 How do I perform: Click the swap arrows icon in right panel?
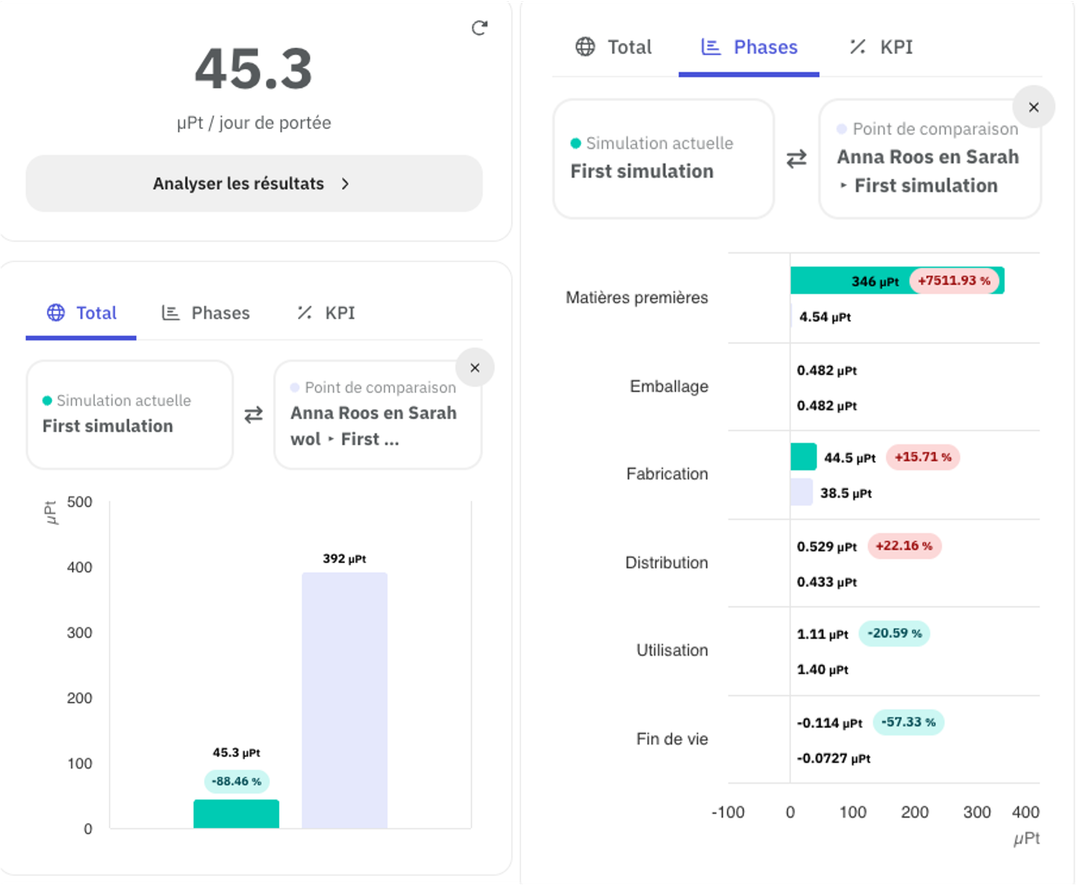(x=796, y=159)
